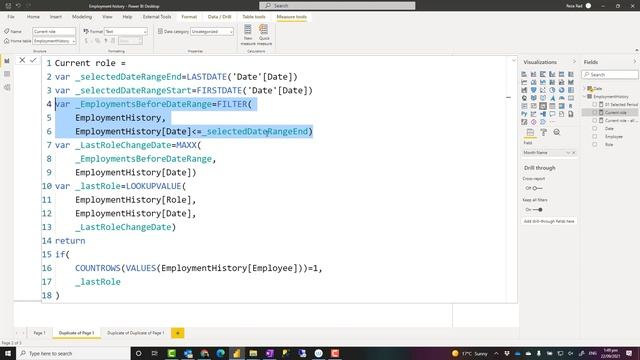Switch to Duplicate of Duplicate of Page 1
This screenshot has width=640, height=360.
136,333
